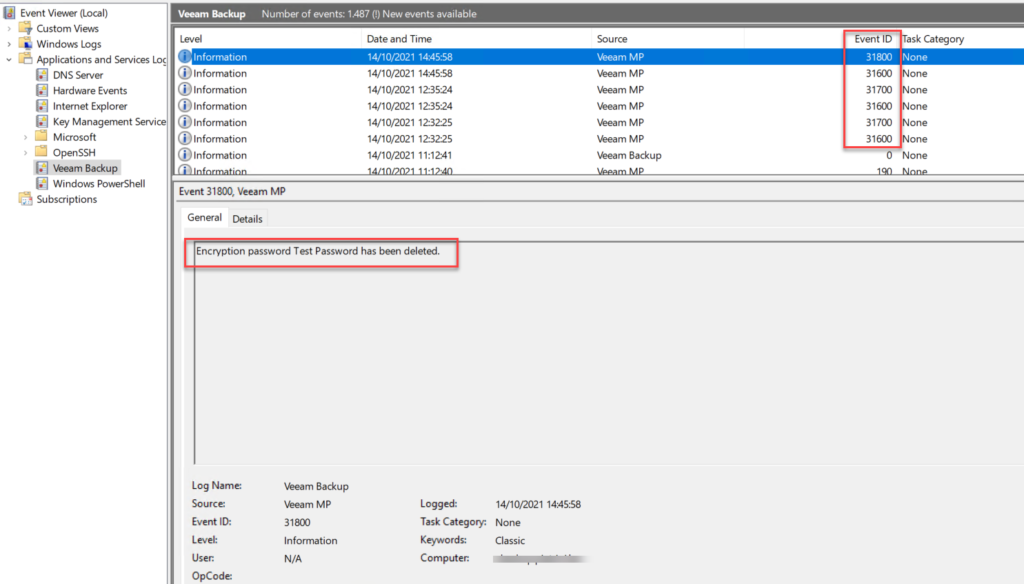
Task: Click the Logged value "14/10/2021 14:45:58"
Action: (538, 504)
